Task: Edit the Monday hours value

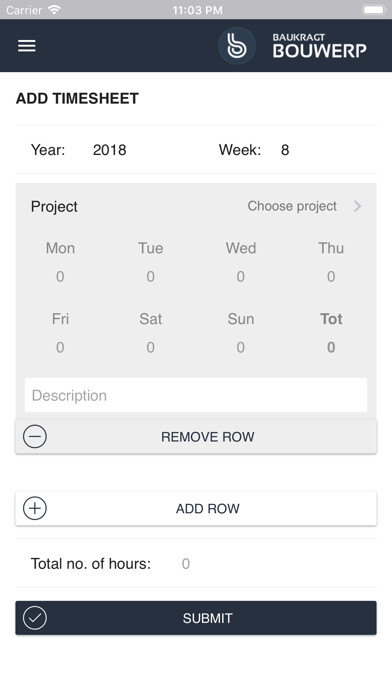Action: (60, 277)
